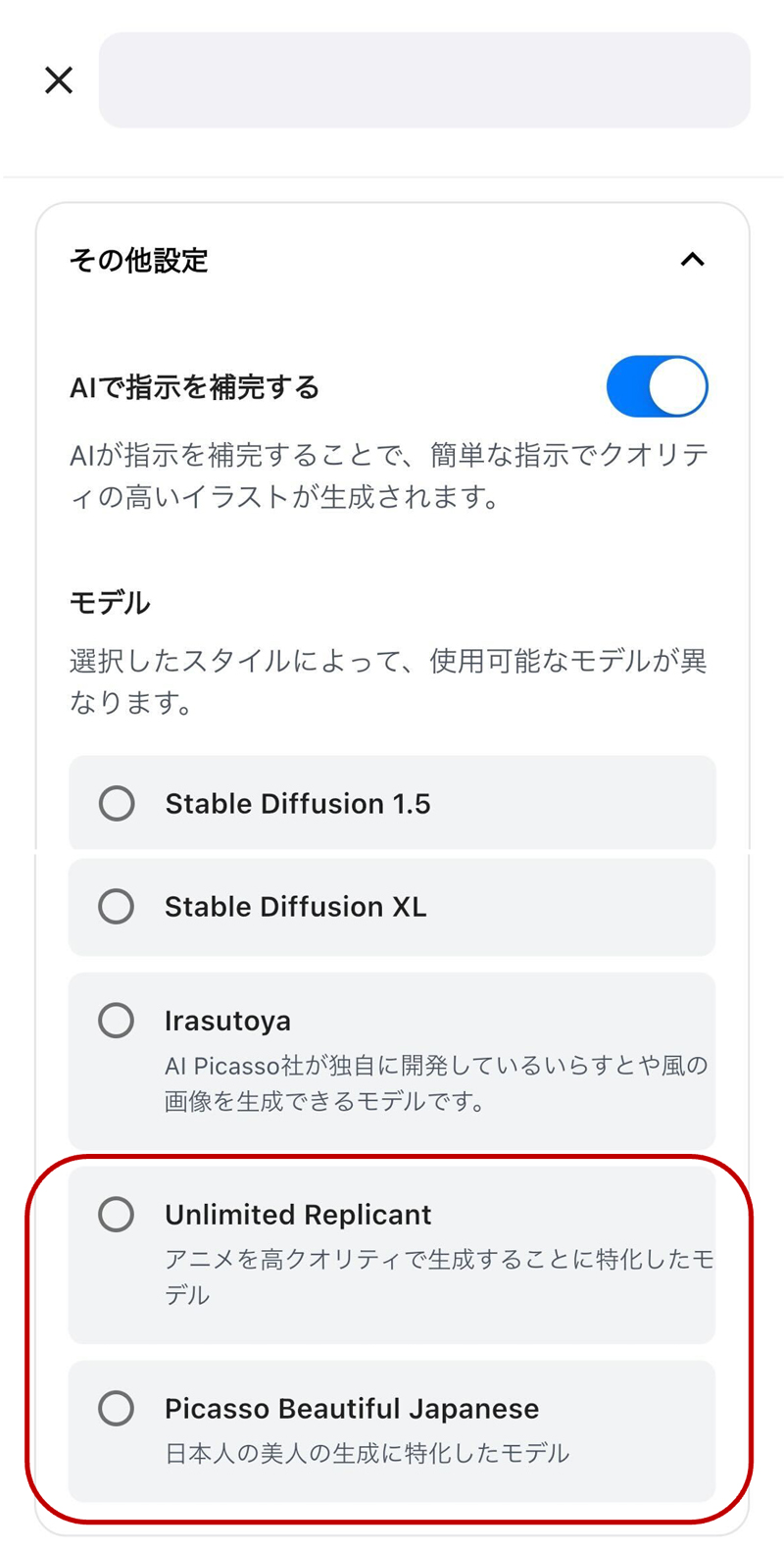
Task: Click the モデル section heading
Action: [x=110, y=602]
